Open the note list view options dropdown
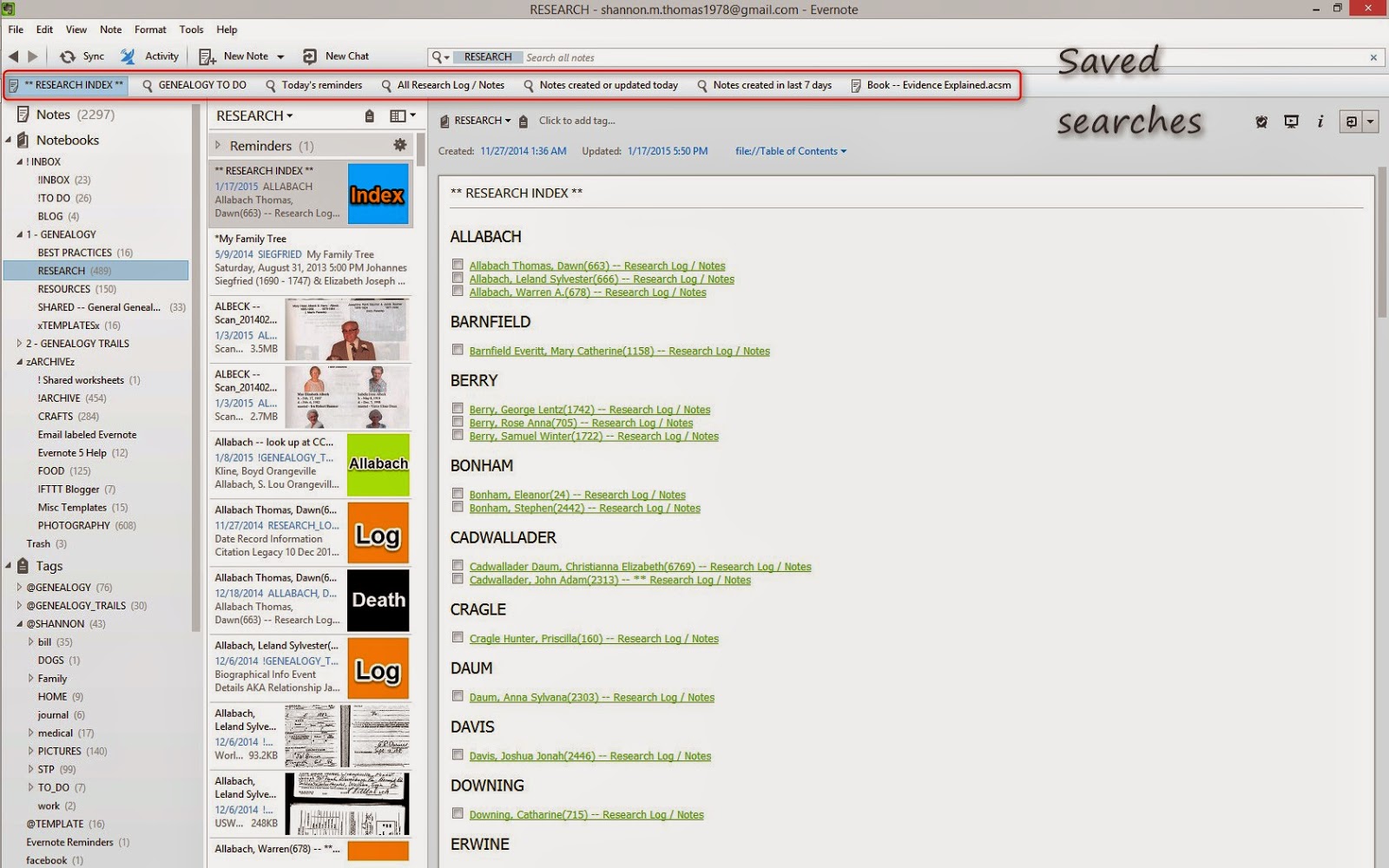Screen dimensions: 1389x868 (x=403, y=115)
